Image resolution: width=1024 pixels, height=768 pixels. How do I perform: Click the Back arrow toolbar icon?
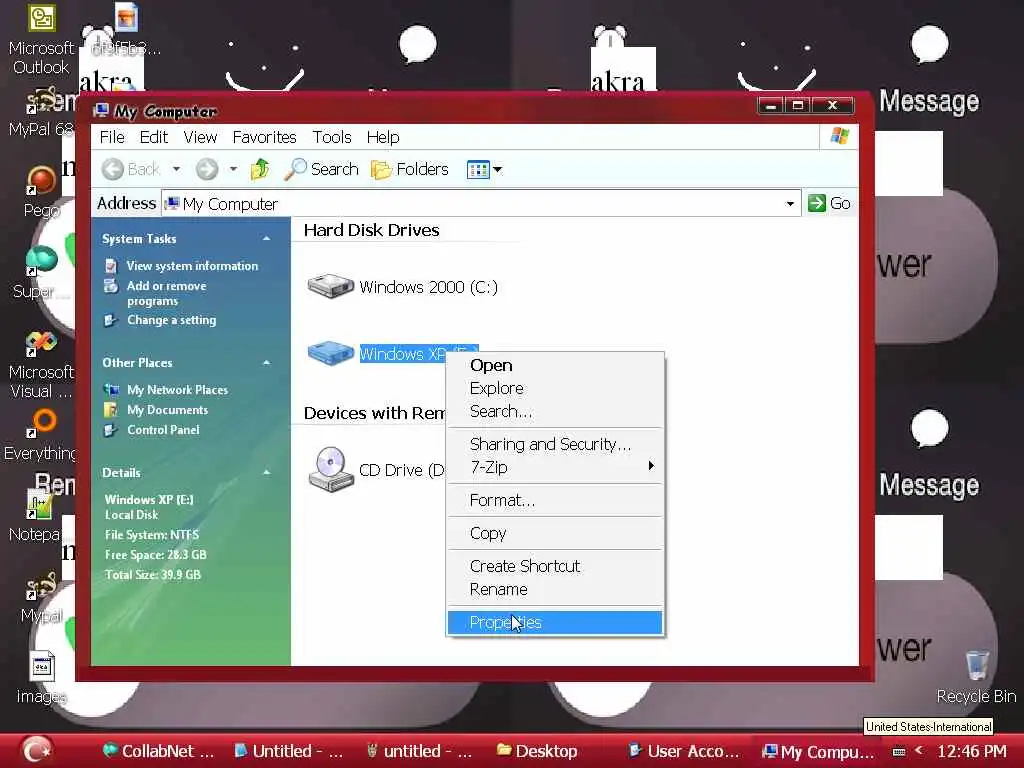(112, 169)
